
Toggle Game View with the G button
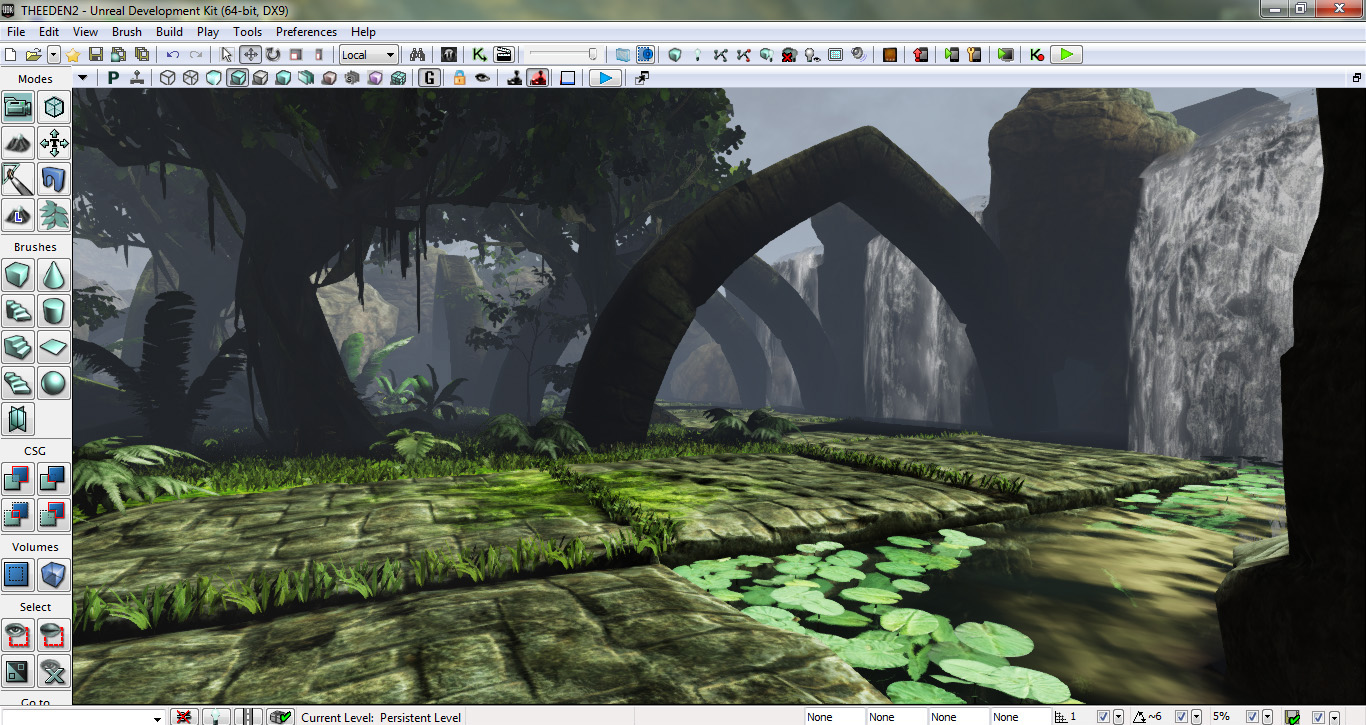(x=430, y=77)
